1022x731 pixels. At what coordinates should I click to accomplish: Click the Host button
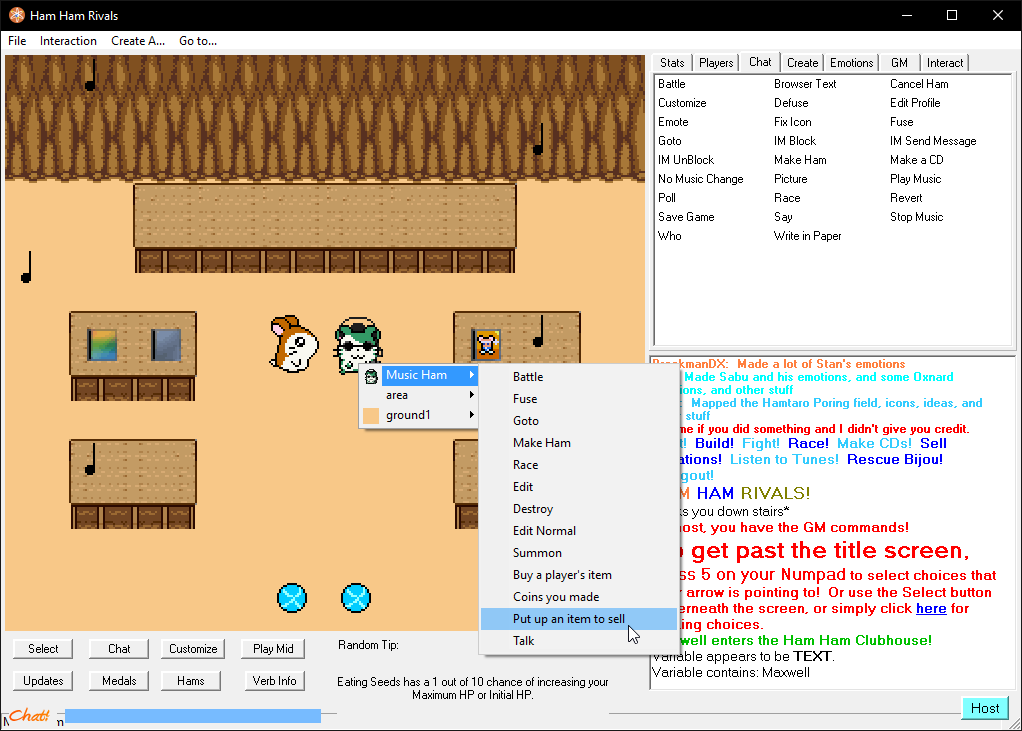click(985, 708)
